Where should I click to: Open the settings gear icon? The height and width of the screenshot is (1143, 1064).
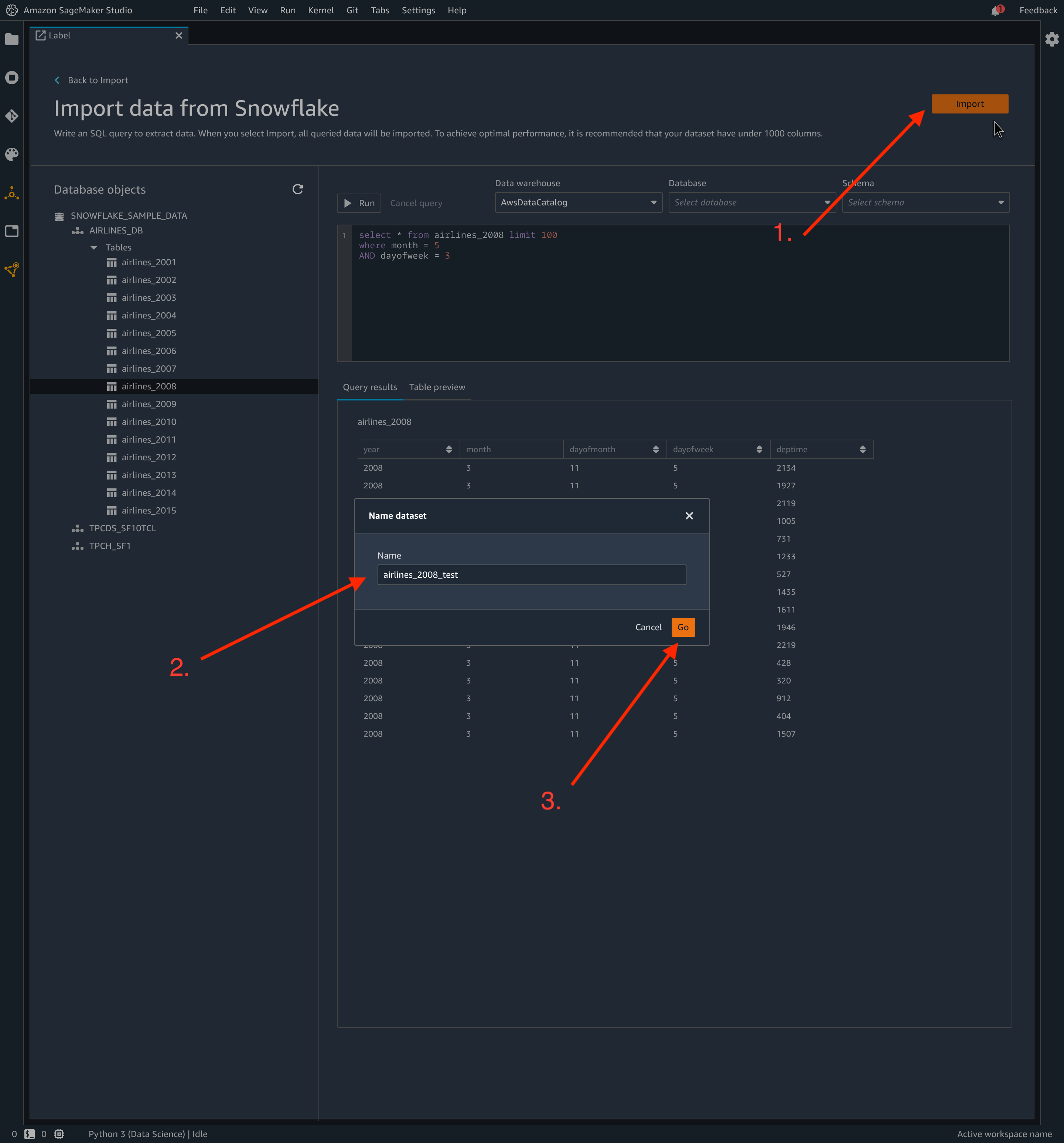pos(1052,39)
